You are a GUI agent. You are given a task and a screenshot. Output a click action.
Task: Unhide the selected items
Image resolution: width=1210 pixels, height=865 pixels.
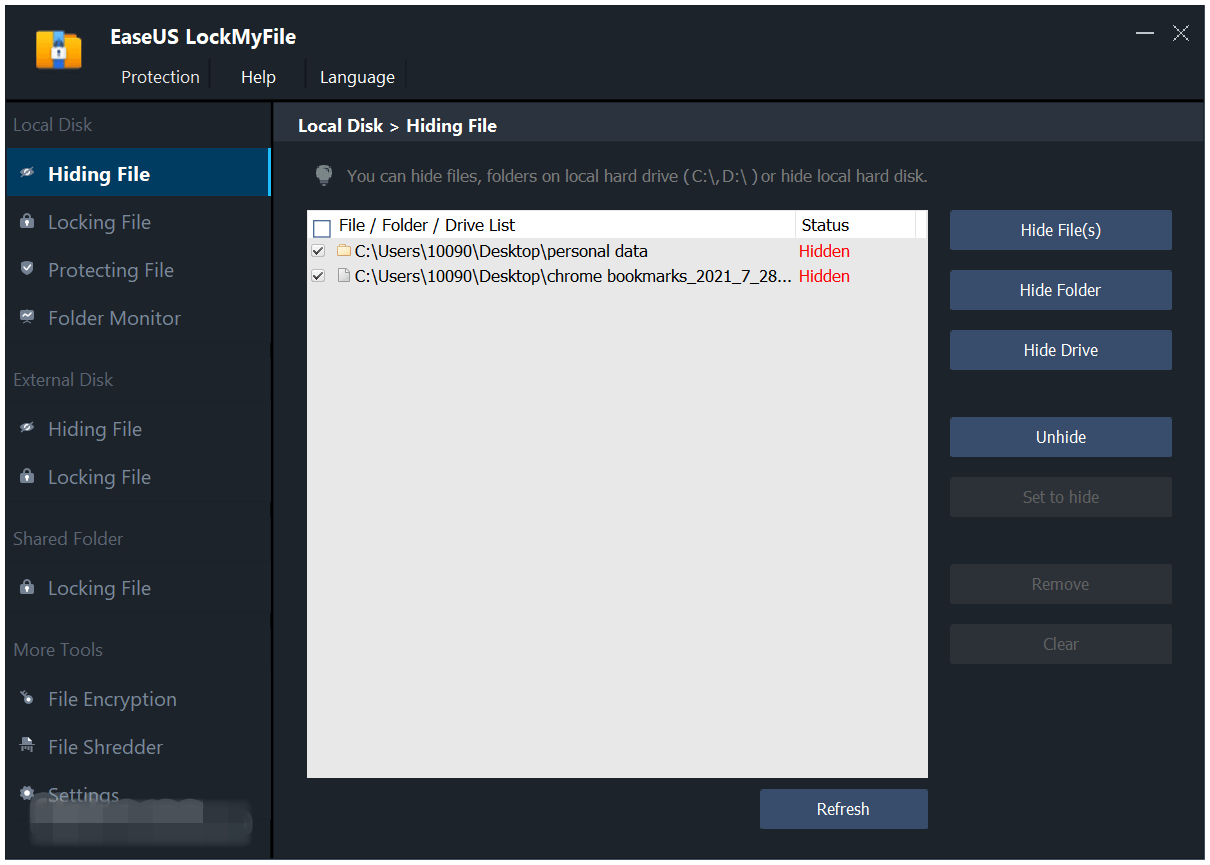(x=1060, y=437)
